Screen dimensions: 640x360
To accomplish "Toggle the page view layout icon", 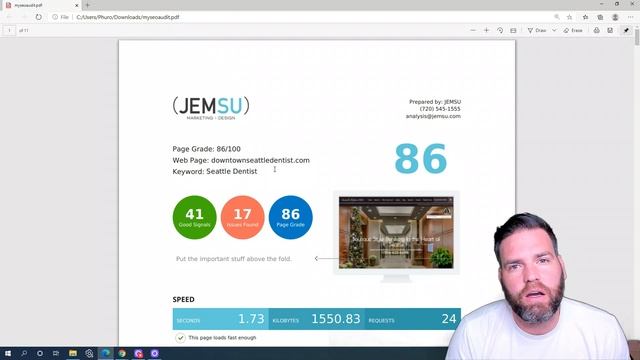I will 513,30.
